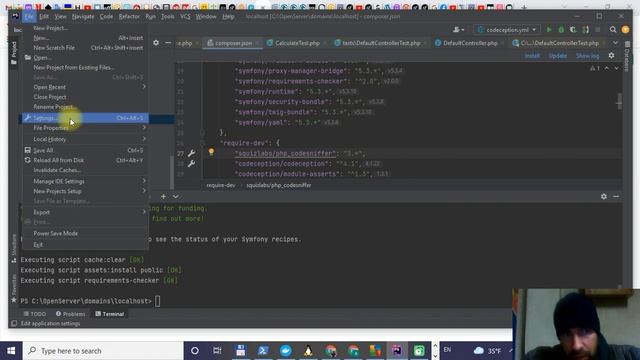Screen dimensions: 640x360
Task: Open the Edit menu in the menu bar
Action: (44, 16)
